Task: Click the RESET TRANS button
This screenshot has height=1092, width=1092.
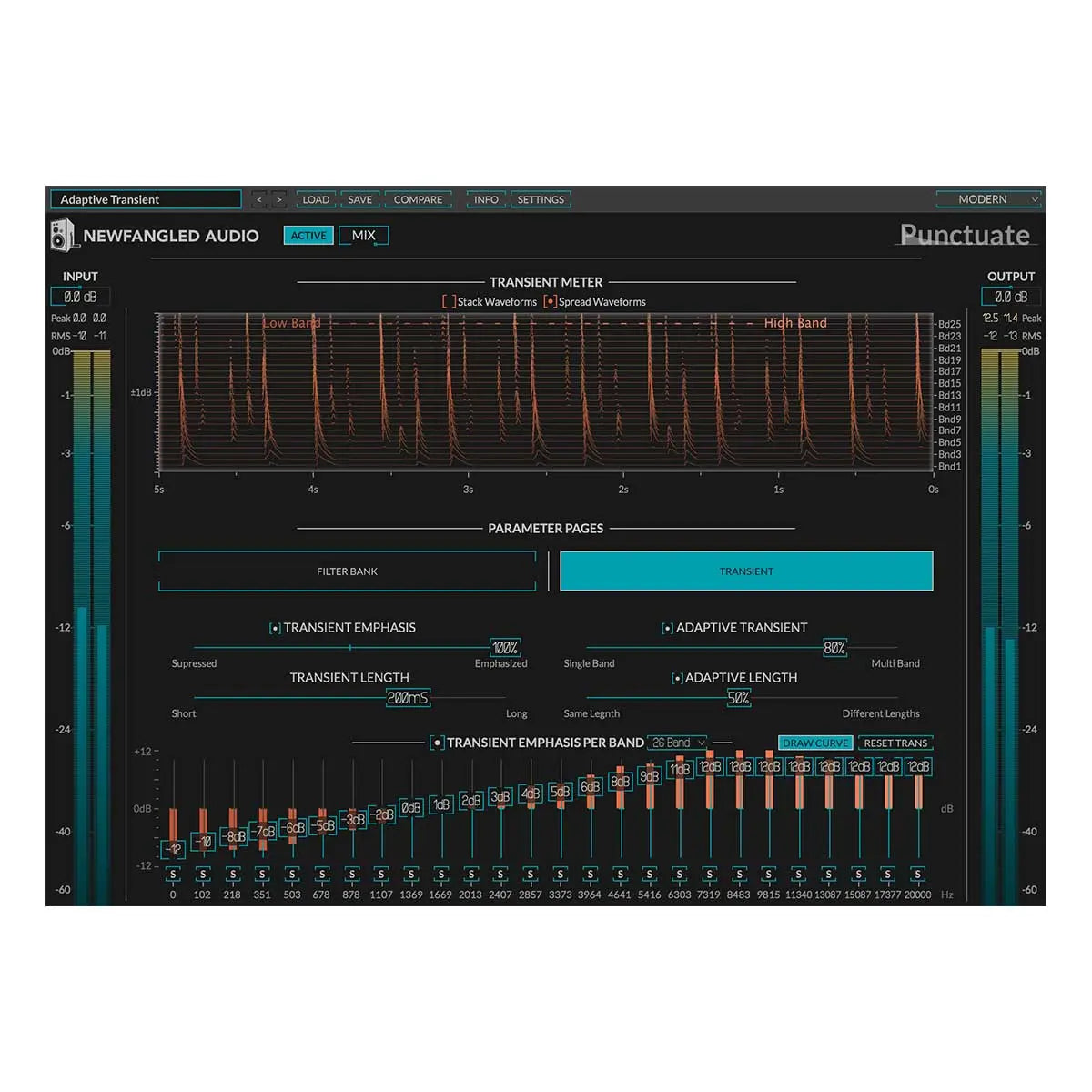Action: point(895,743)
